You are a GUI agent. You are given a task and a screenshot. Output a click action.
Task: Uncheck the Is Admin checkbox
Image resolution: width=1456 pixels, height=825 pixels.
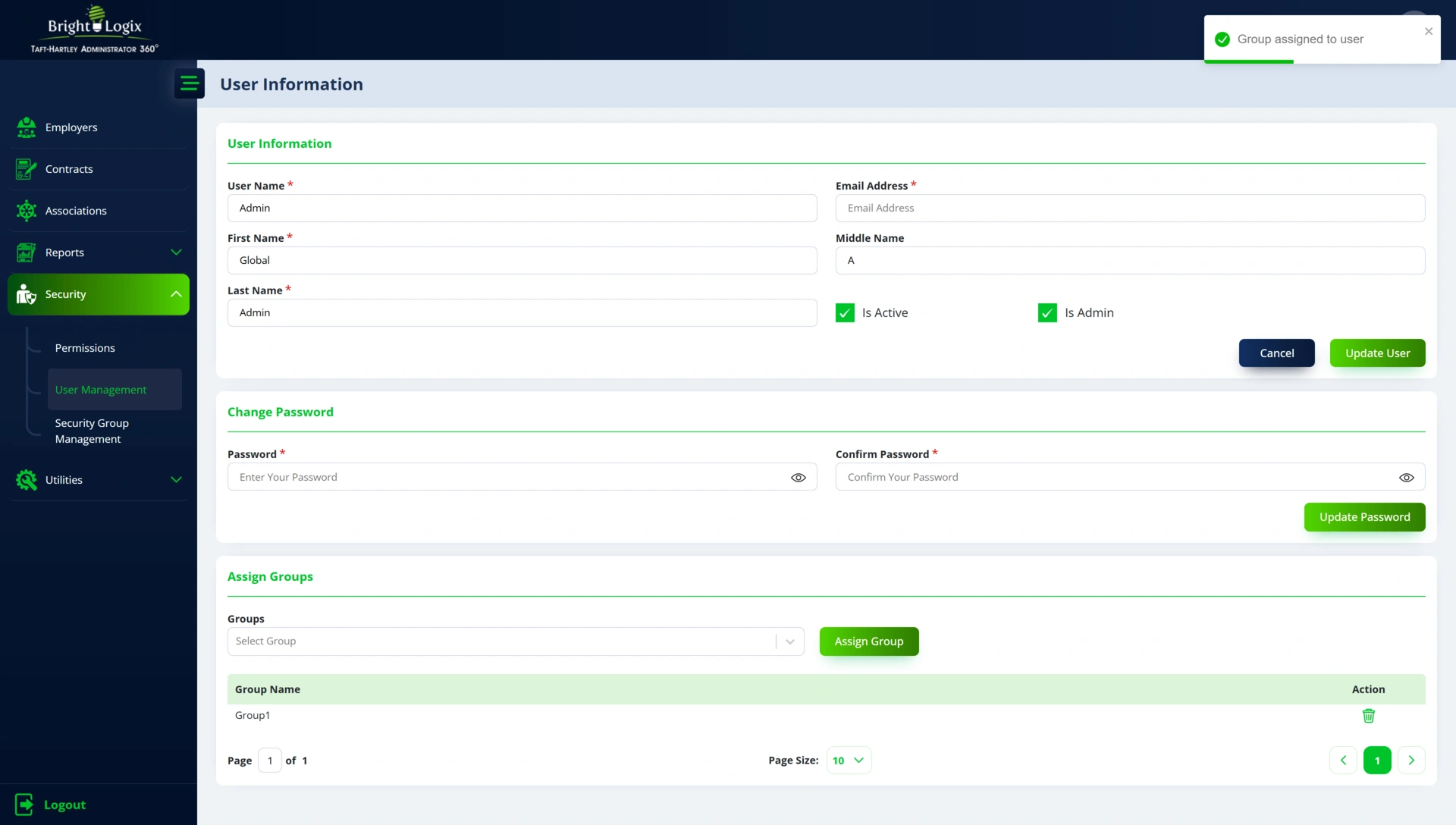(x=1047, y=313)
